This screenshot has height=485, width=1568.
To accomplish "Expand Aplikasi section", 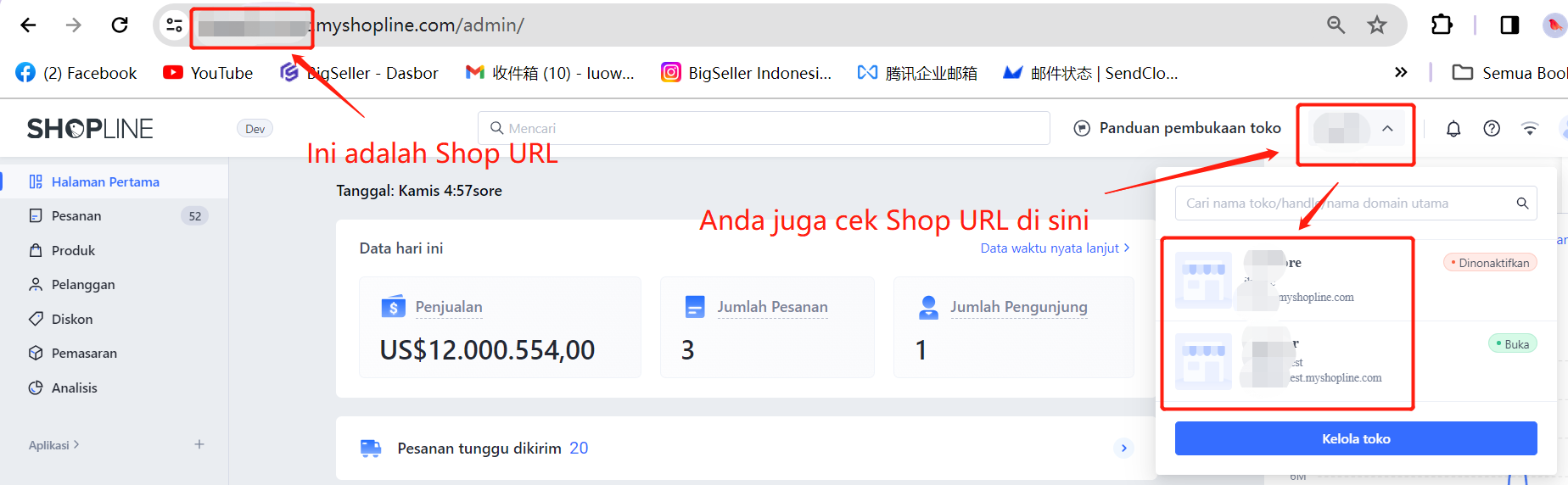I will pyautogui.click(x=54, y=444).
